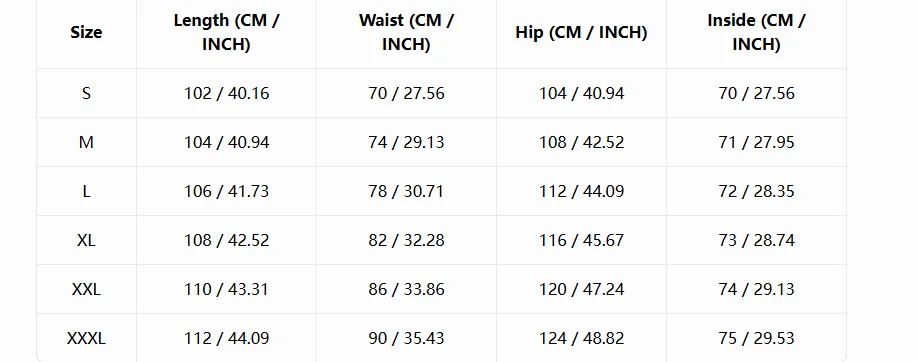
Task: Select the 112 / 44.09 hip cell
Action: tap(581, 192)
